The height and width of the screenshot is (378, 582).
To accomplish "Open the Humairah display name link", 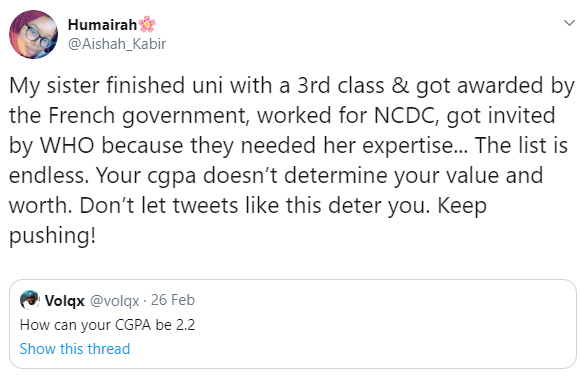I will coord(102,25).
